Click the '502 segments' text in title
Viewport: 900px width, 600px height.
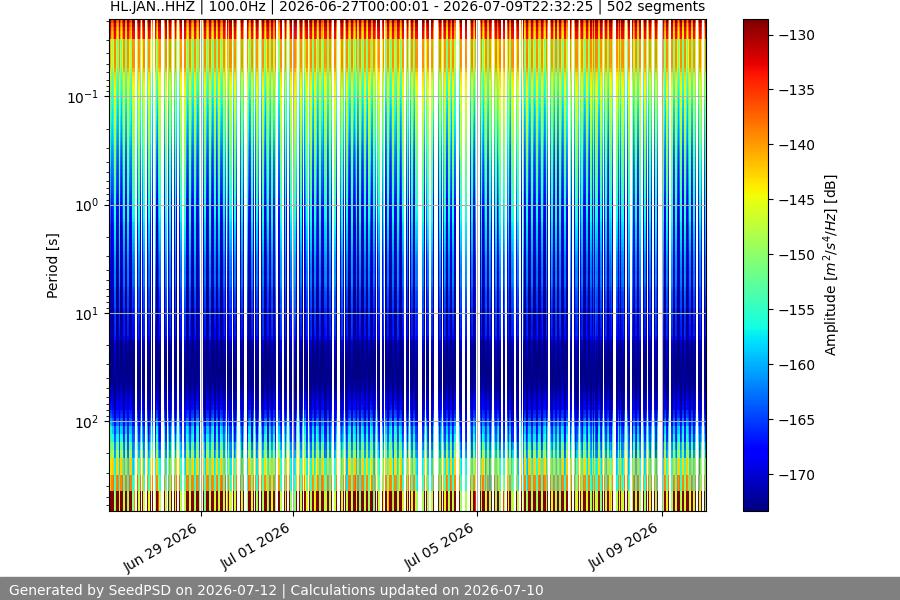[x=655, y=7]
